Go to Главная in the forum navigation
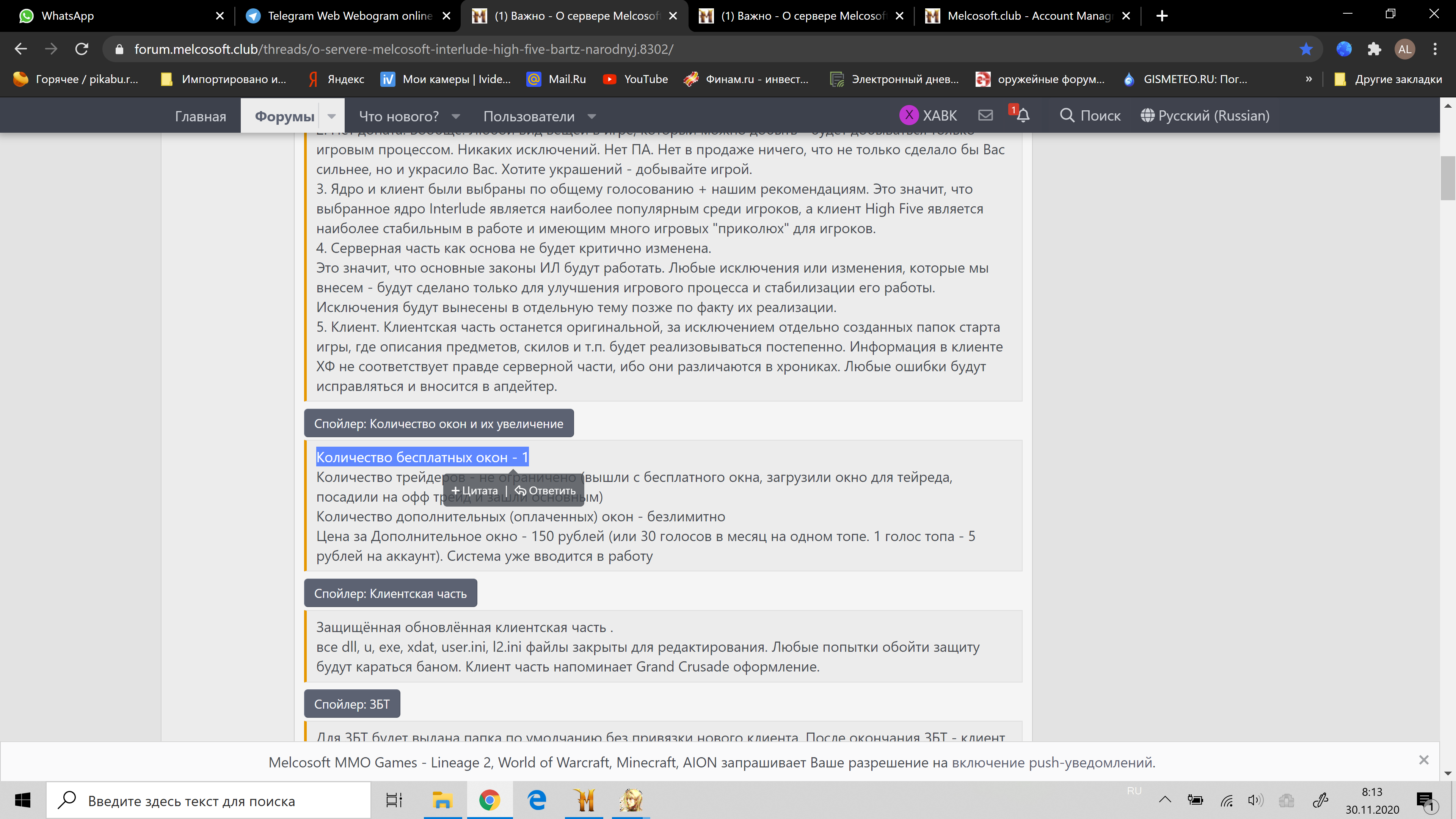 (200, 116)
